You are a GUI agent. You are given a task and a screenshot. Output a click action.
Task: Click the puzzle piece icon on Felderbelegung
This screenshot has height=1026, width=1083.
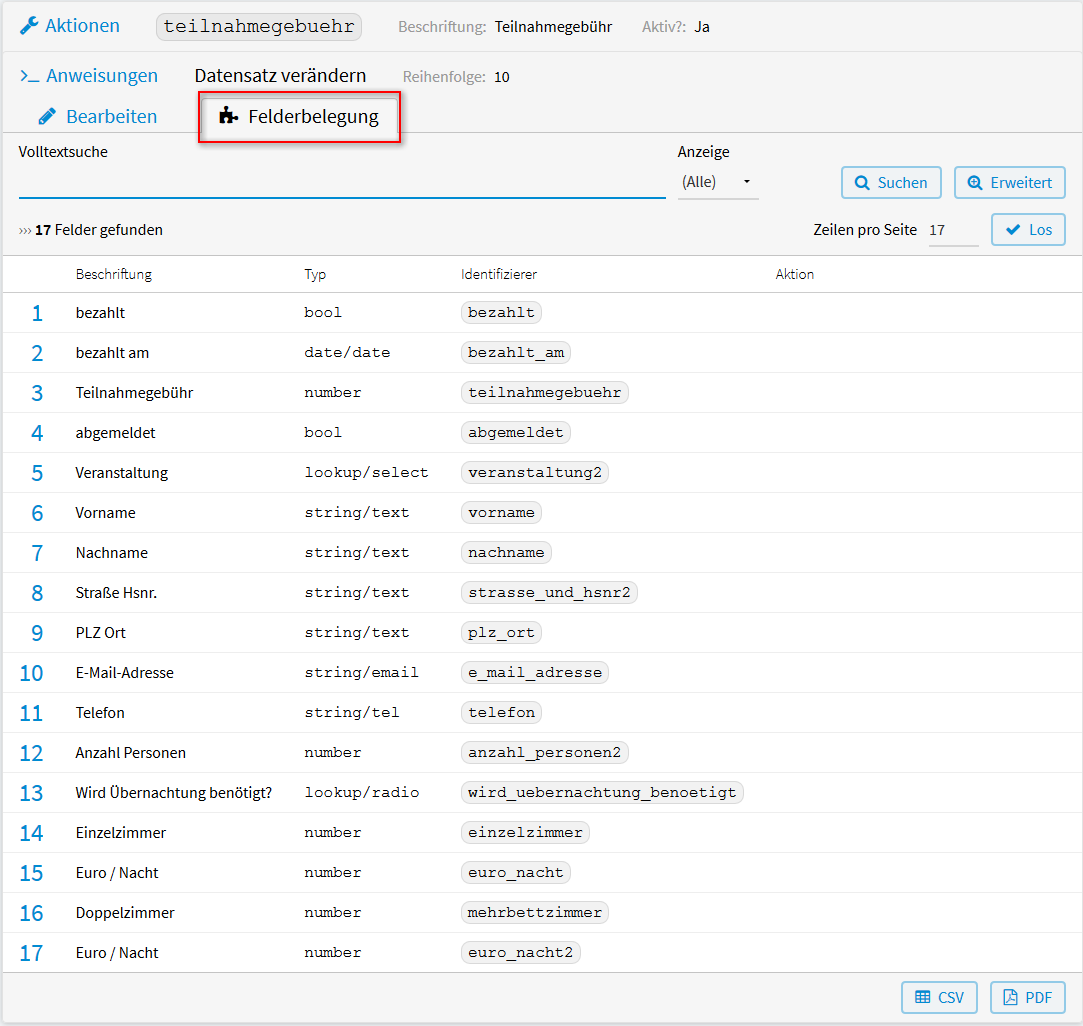click(x=228, y=115)
